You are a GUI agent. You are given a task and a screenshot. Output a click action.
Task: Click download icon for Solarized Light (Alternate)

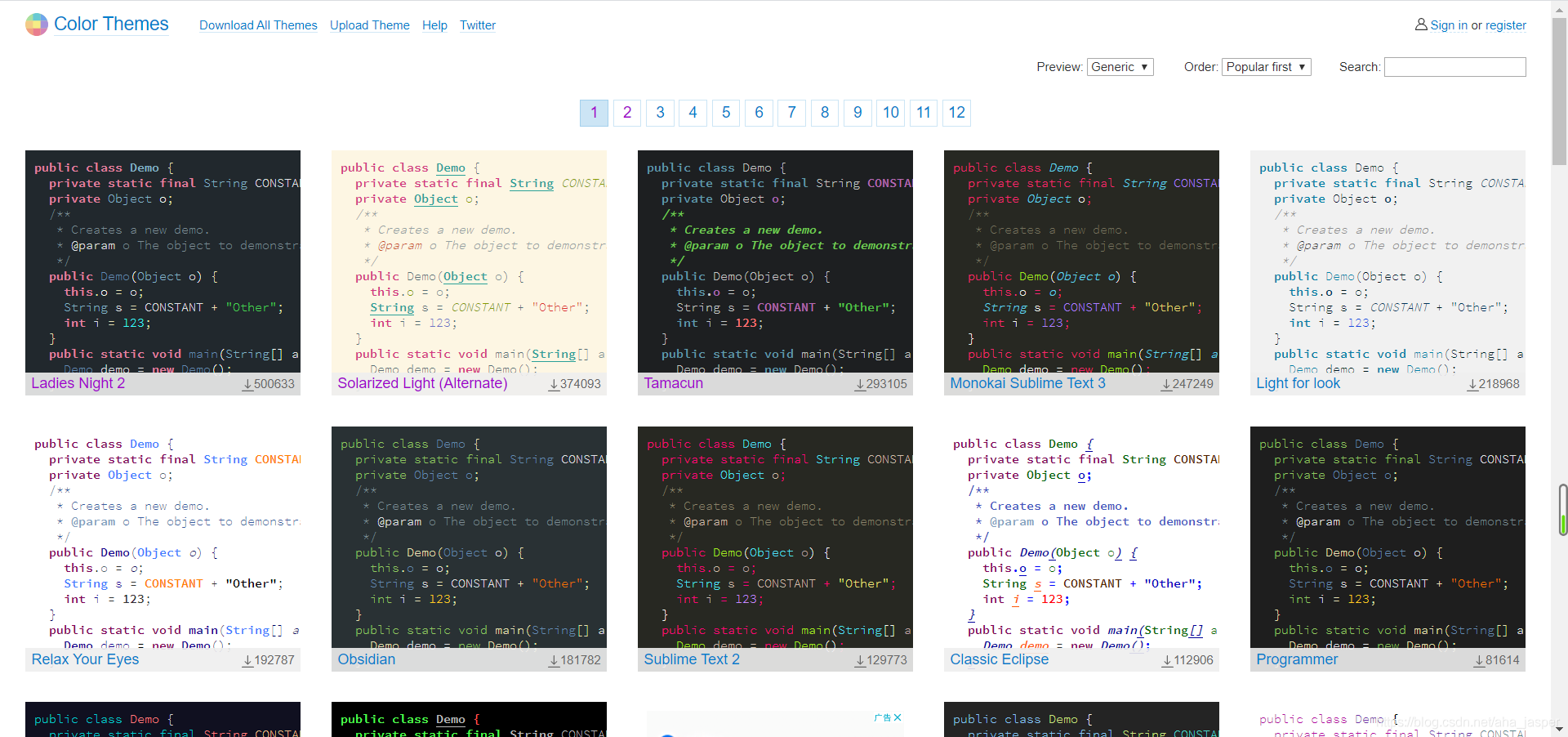554,384
